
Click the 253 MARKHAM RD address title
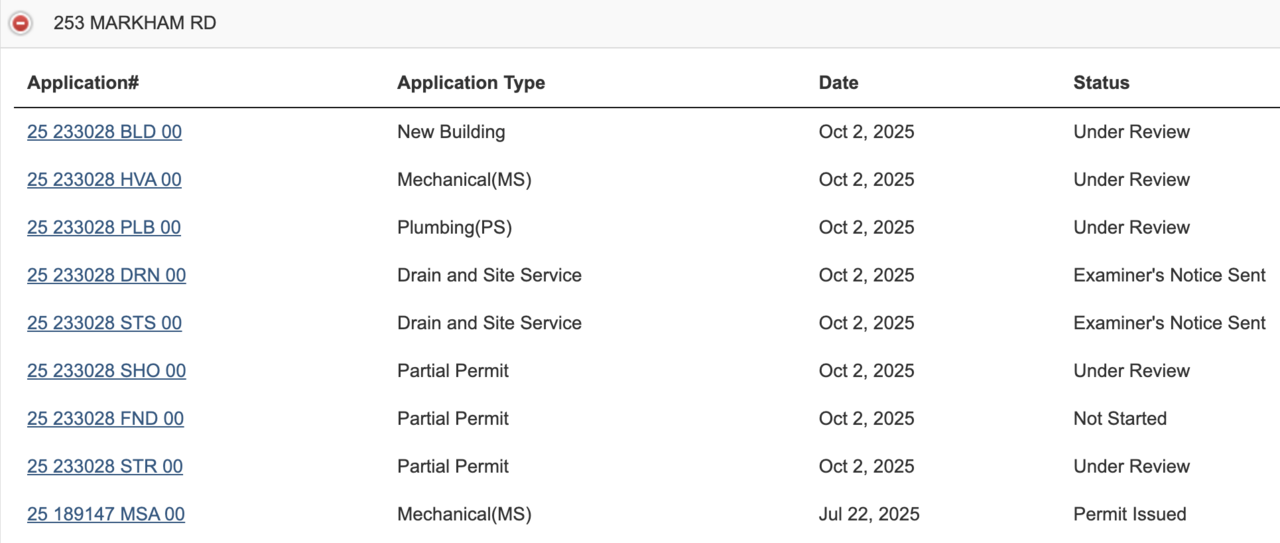coord(134,23)
